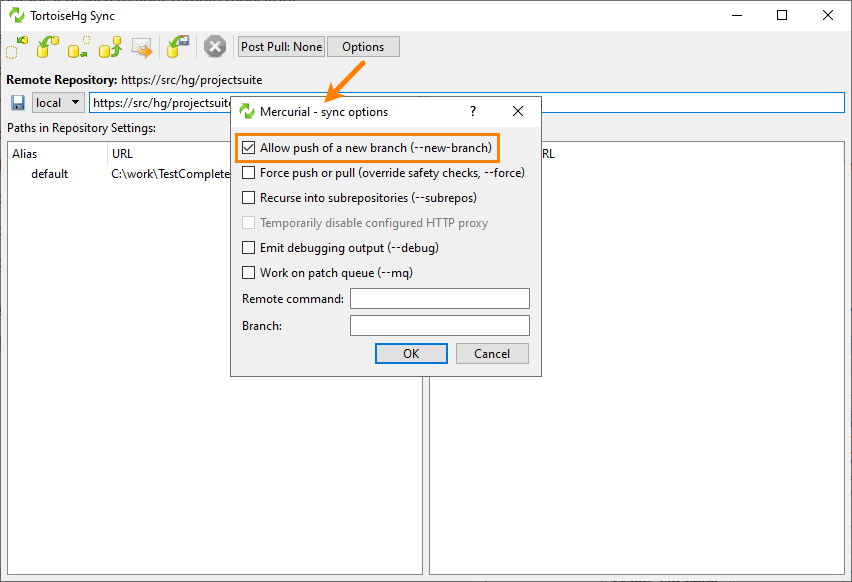The image size is (852, 582).
Task: Select the 'default' repository alias row
Action: pyautogui.click(x=51, y=173)
